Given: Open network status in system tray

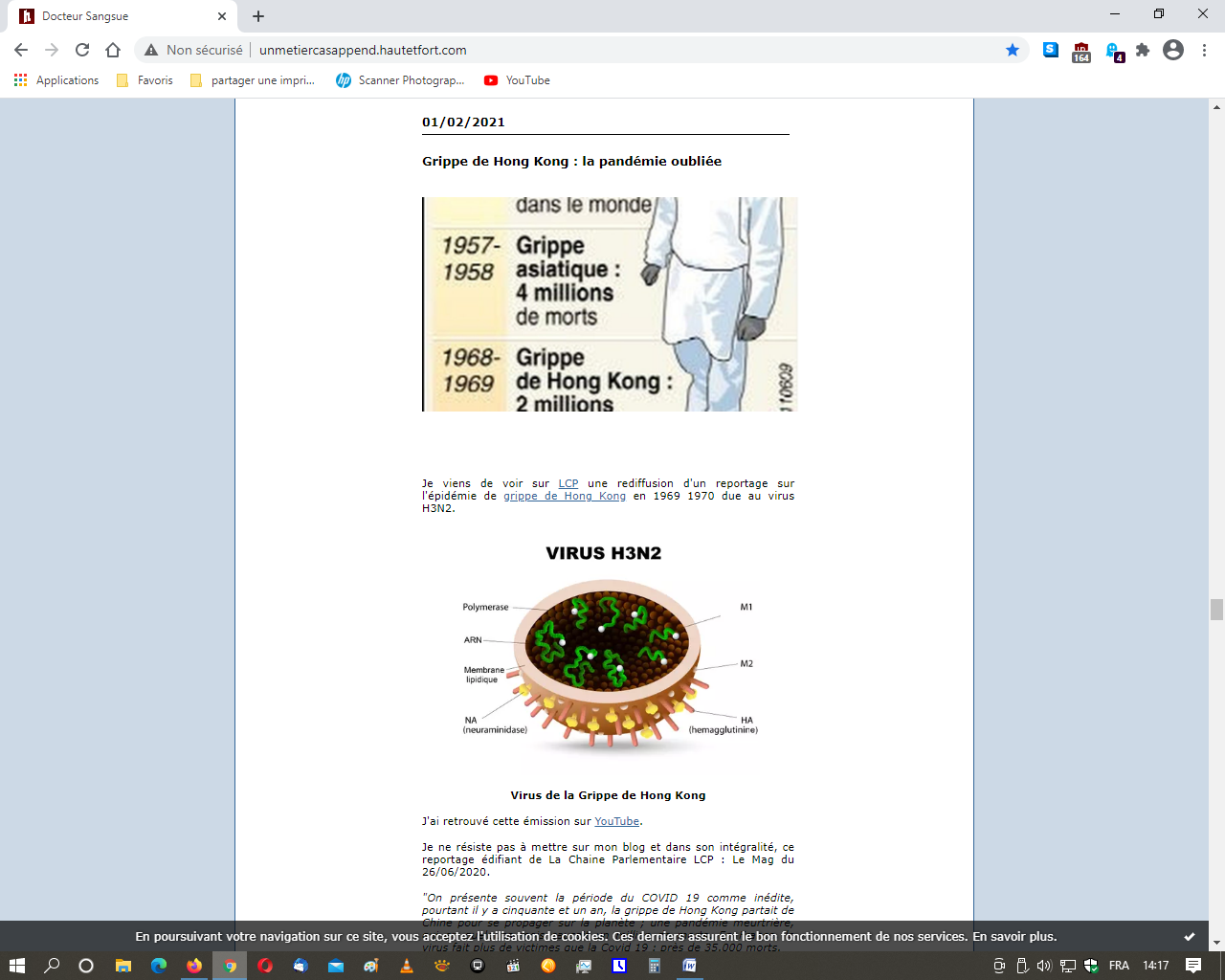Looking at the screenshot, I should [1068, 966].
